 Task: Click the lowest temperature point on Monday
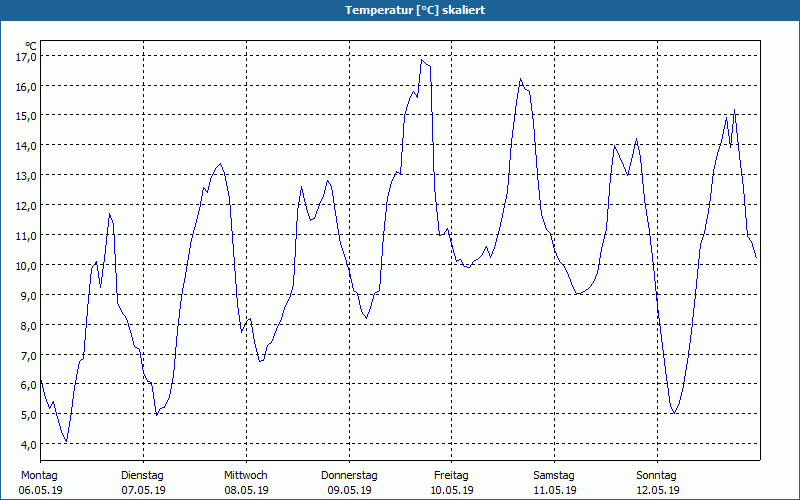(x=66, y=441)
